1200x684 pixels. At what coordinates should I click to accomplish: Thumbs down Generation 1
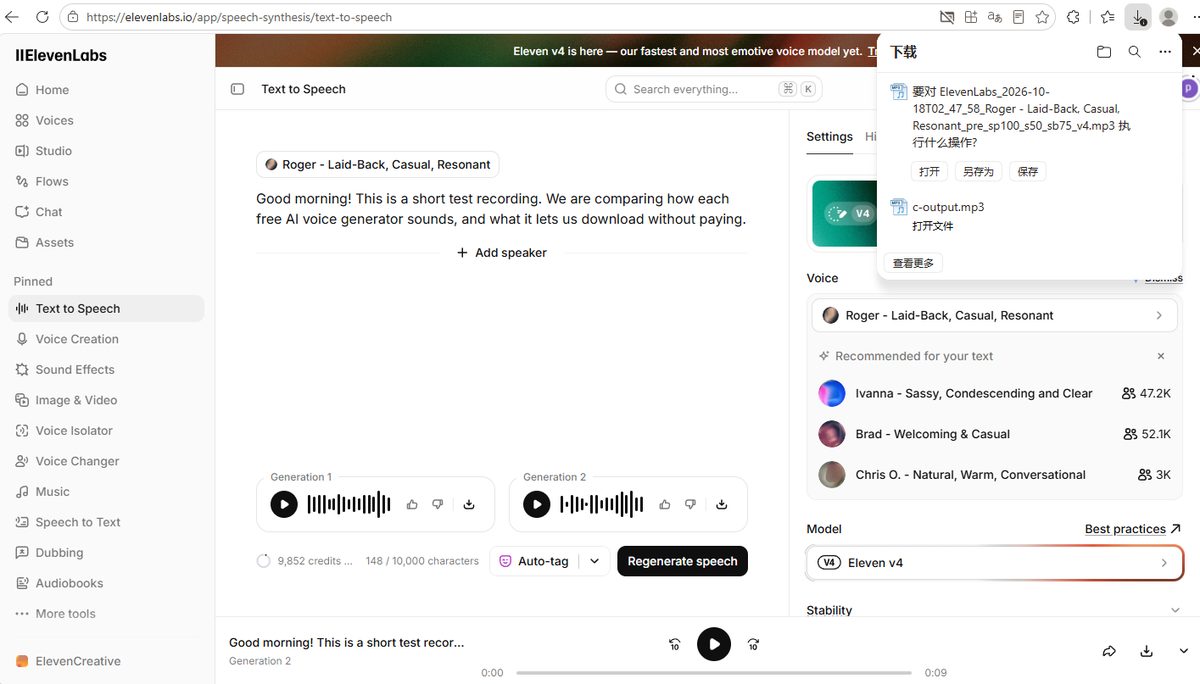pos(438,505)
